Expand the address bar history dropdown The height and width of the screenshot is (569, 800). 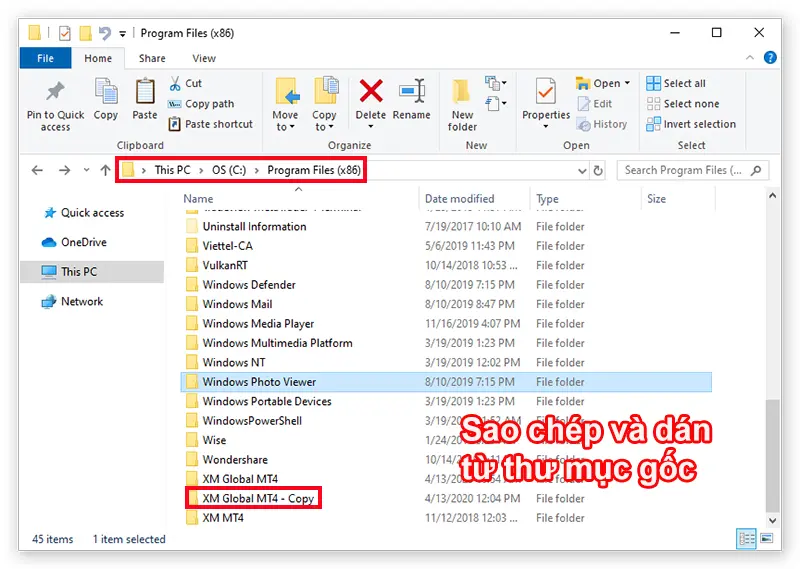coord(582,170)
